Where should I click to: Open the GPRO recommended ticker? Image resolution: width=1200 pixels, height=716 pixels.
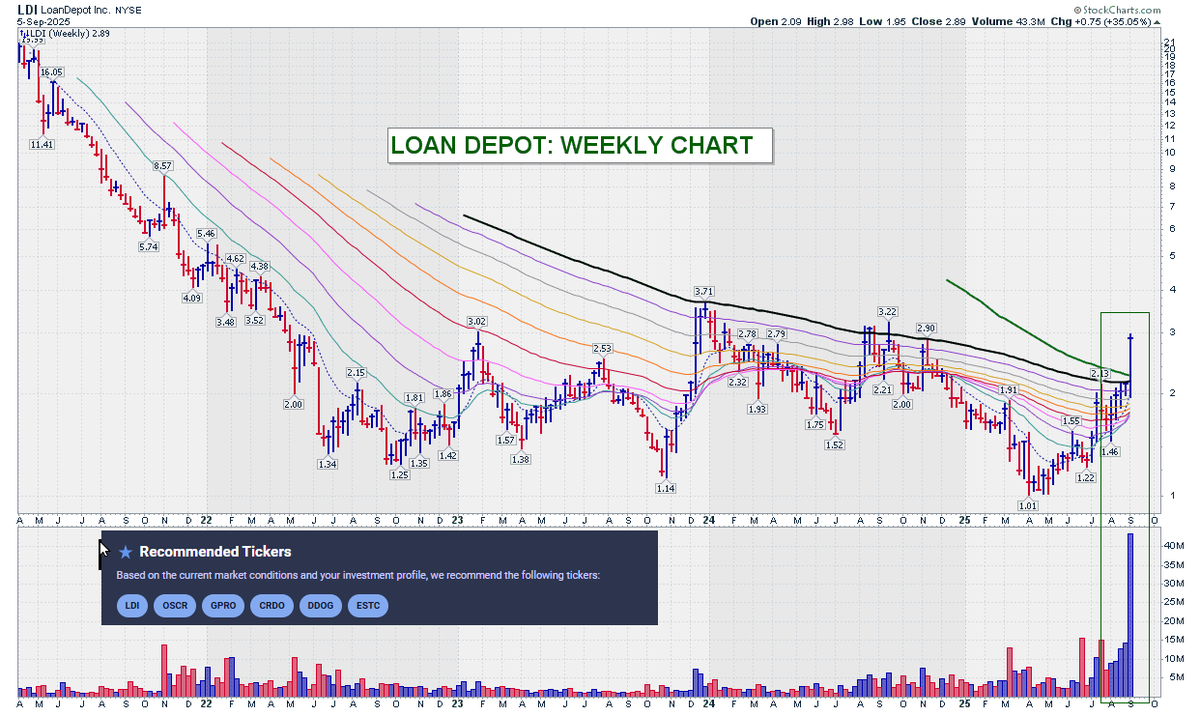coord(222,606)
